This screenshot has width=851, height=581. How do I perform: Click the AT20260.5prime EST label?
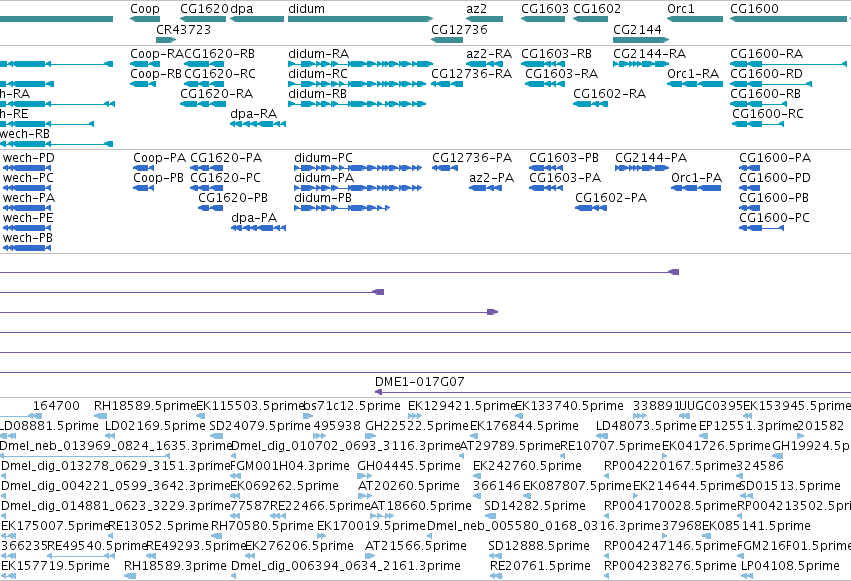[408, 486]
